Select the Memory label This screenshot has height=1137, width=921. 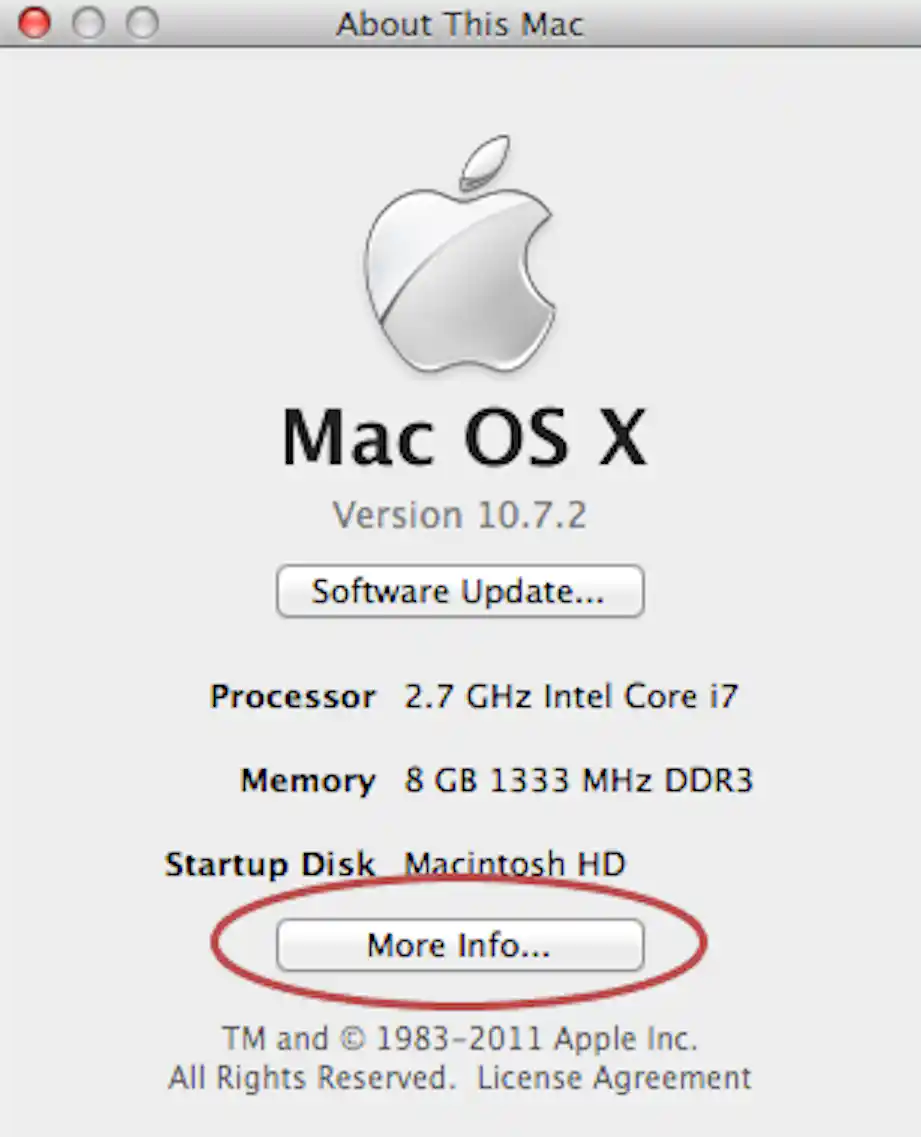click(x=308, y=781)
